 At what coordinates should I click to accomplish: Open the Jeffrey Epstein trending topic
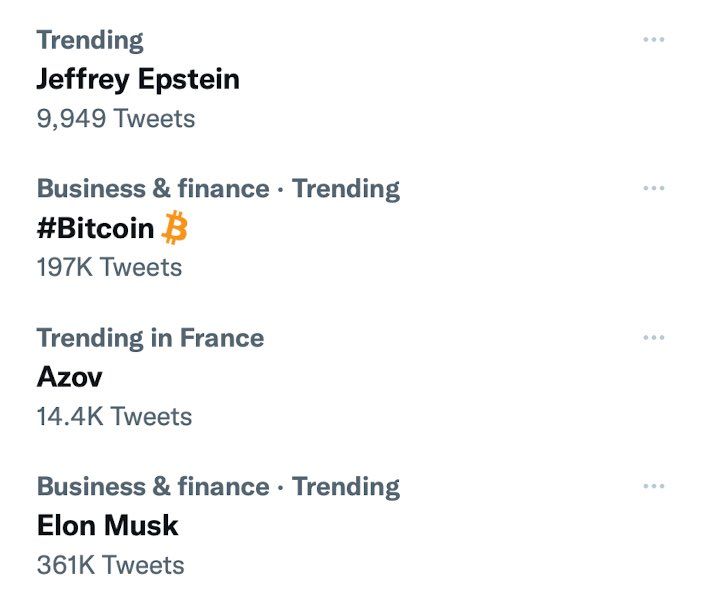coord(138,80)
